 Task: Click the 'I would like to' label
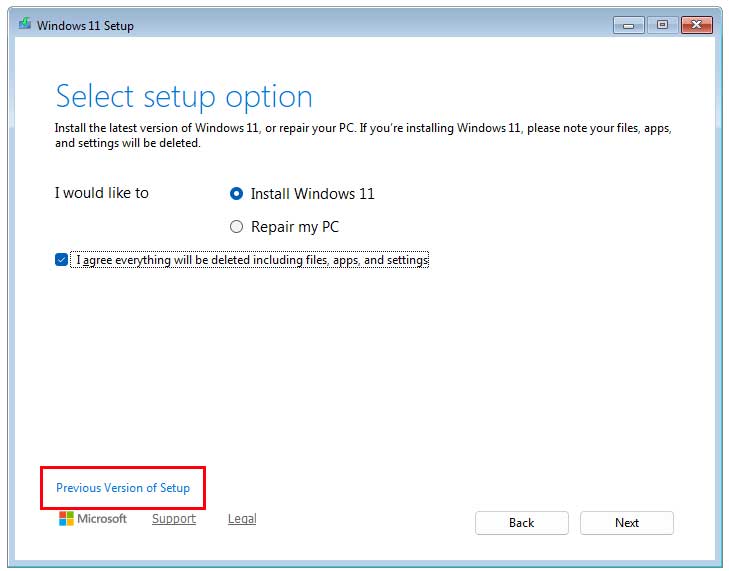[x=102, y=193]
